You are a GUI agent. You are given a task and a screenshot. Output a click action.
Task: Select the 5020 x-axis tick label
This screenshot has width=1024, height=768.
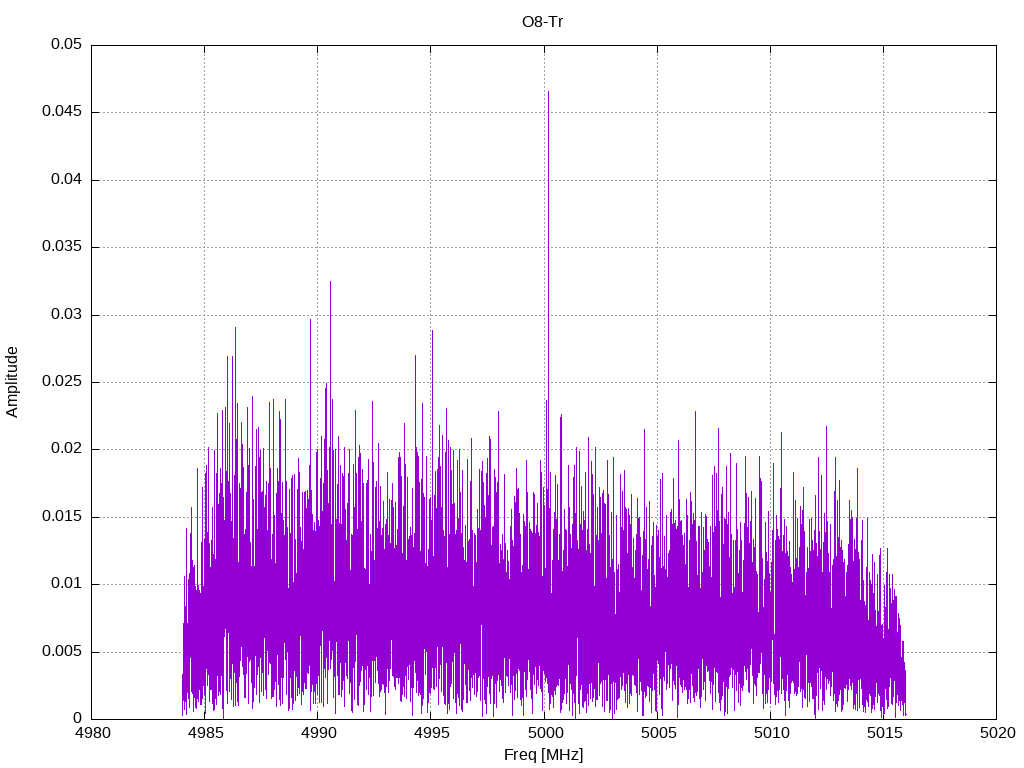click(996, 733)
